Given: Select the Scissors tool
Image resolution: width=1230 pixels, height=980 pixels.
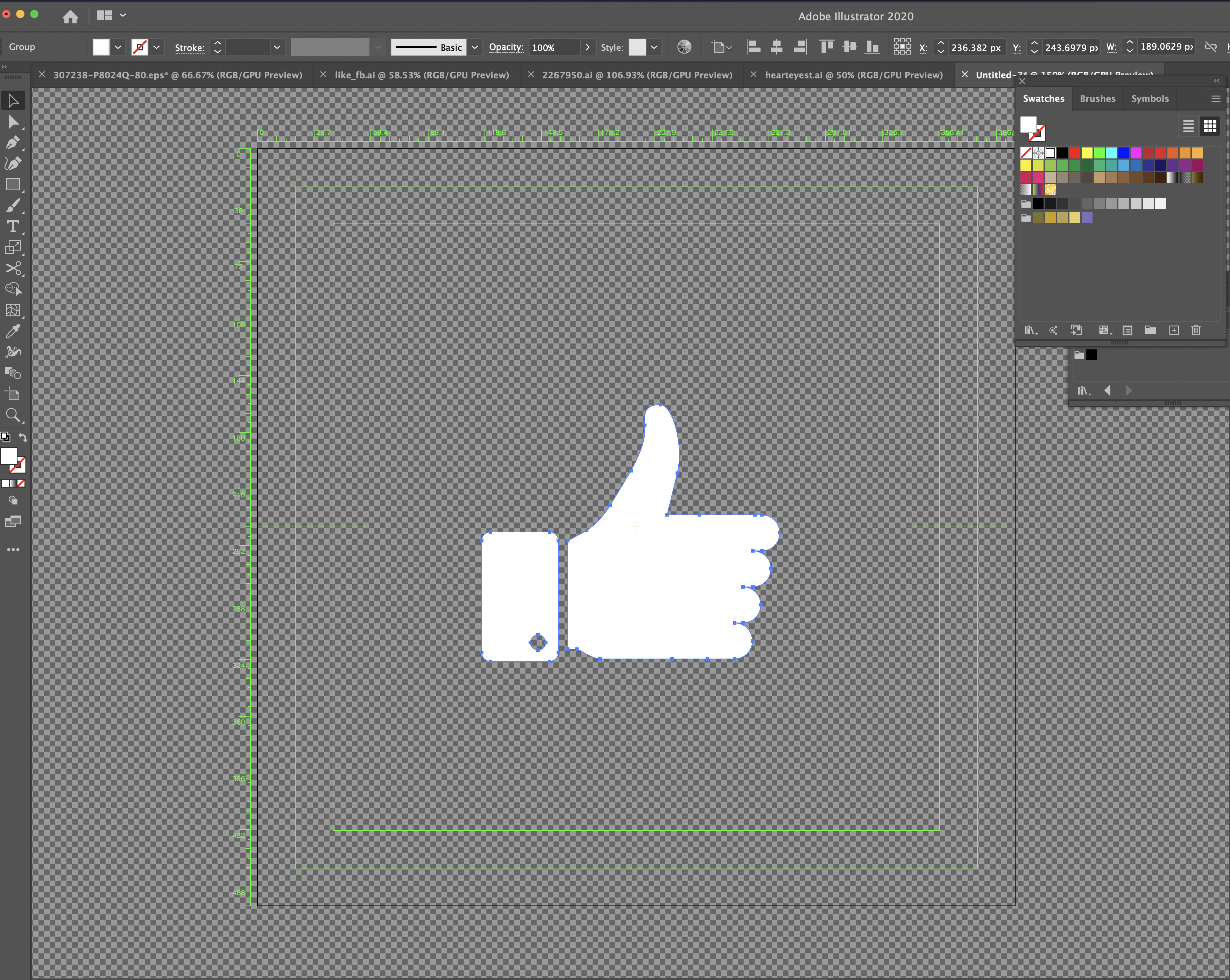Looking at the screenshot, I should point(13,268).
